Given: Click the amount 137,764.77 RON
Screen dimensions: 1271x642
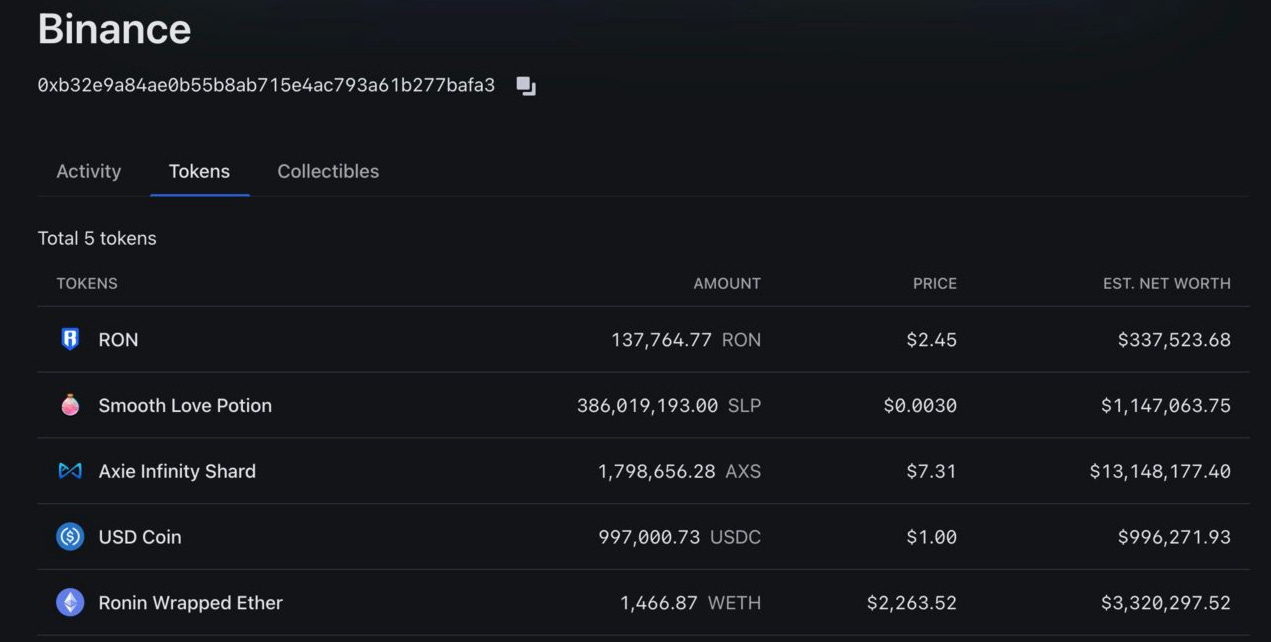Looking at the screenshot, I should coord(686,340).
